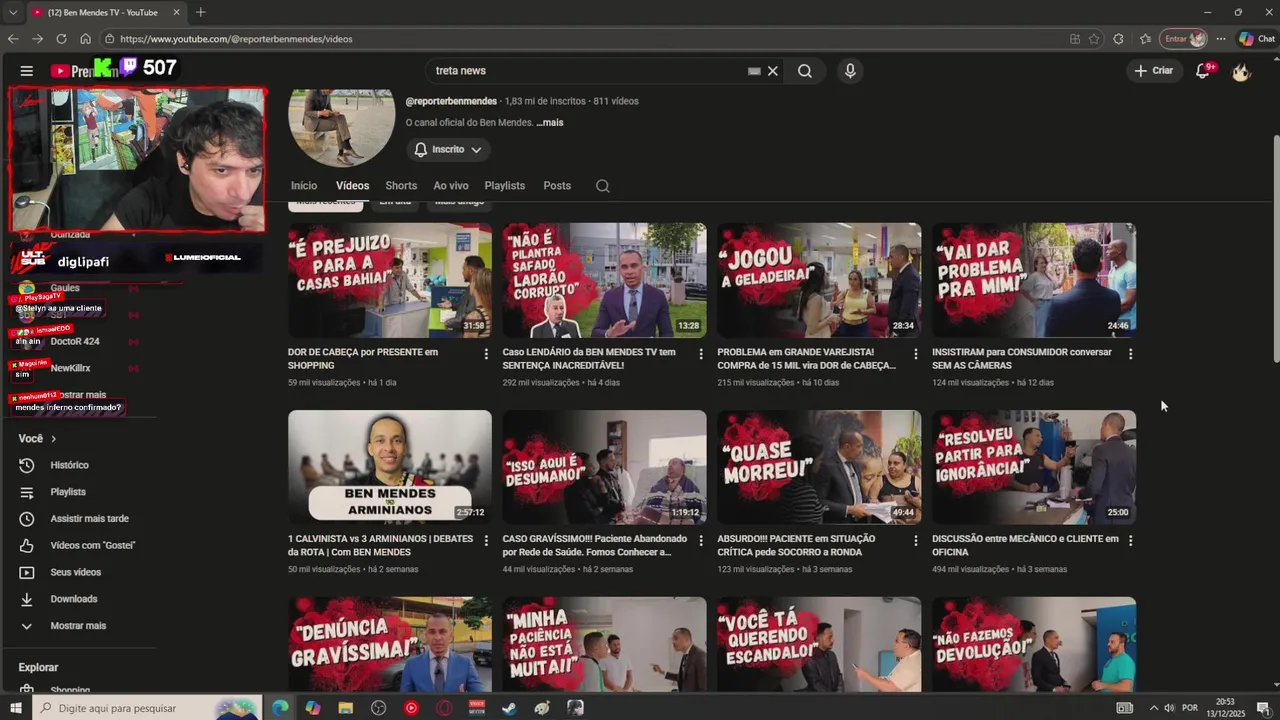Image resolution: width=1280 pixels, height=720 pixels.
Task: Open options for ABSURDO PACIENTE em SITUAÇÃO video
Action: 916,540
